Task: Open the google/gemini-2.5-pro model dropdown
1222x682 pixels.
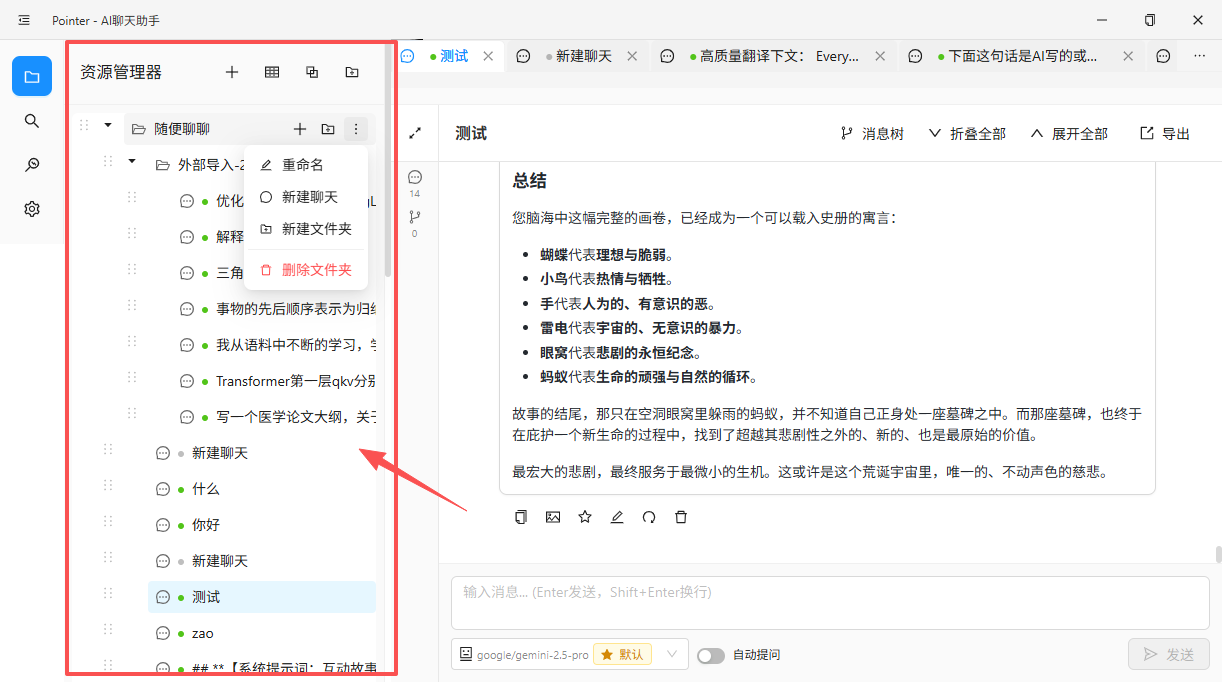Action: click(570, 655)
